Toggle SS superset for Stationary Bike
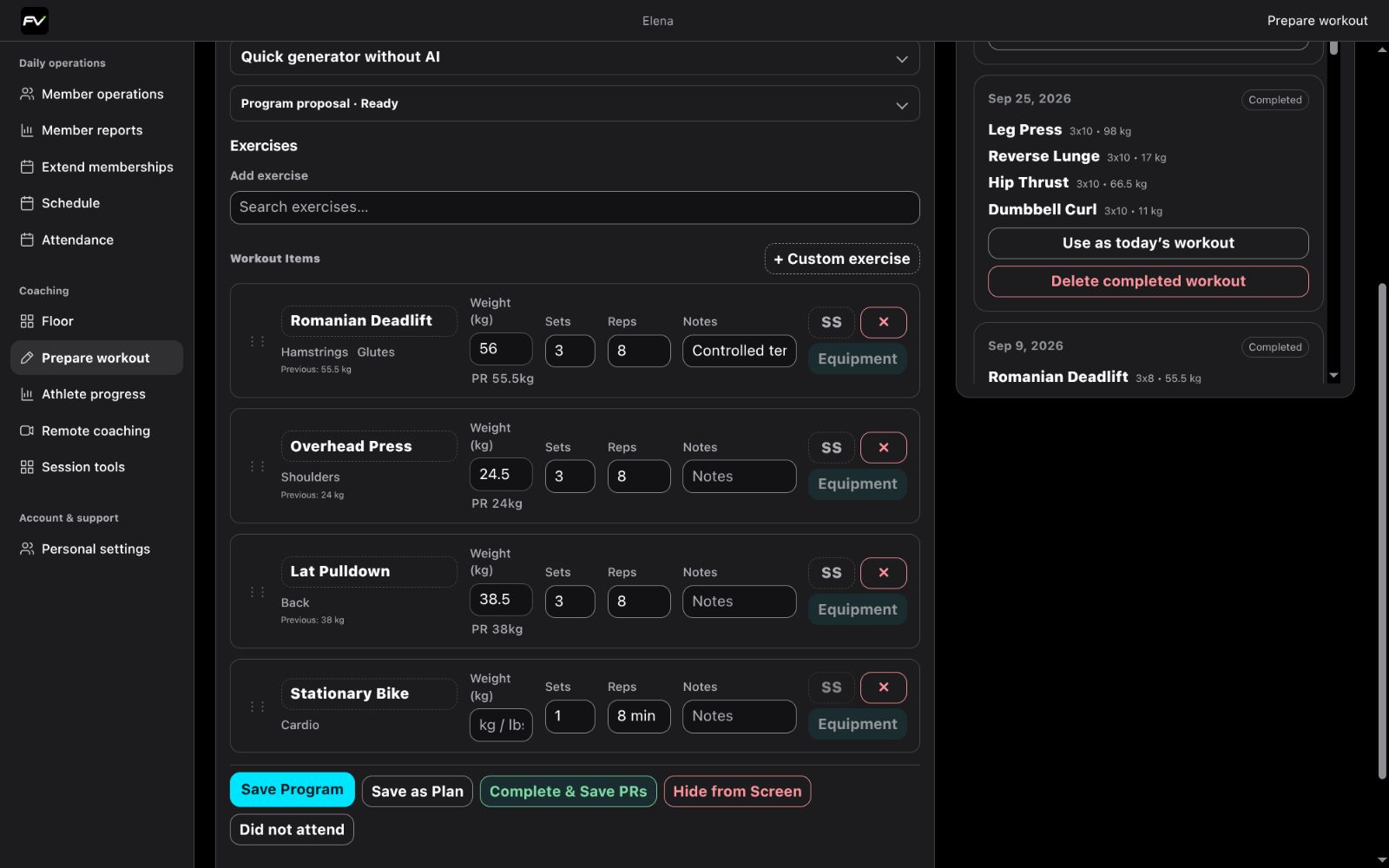 tap(832, 687)
